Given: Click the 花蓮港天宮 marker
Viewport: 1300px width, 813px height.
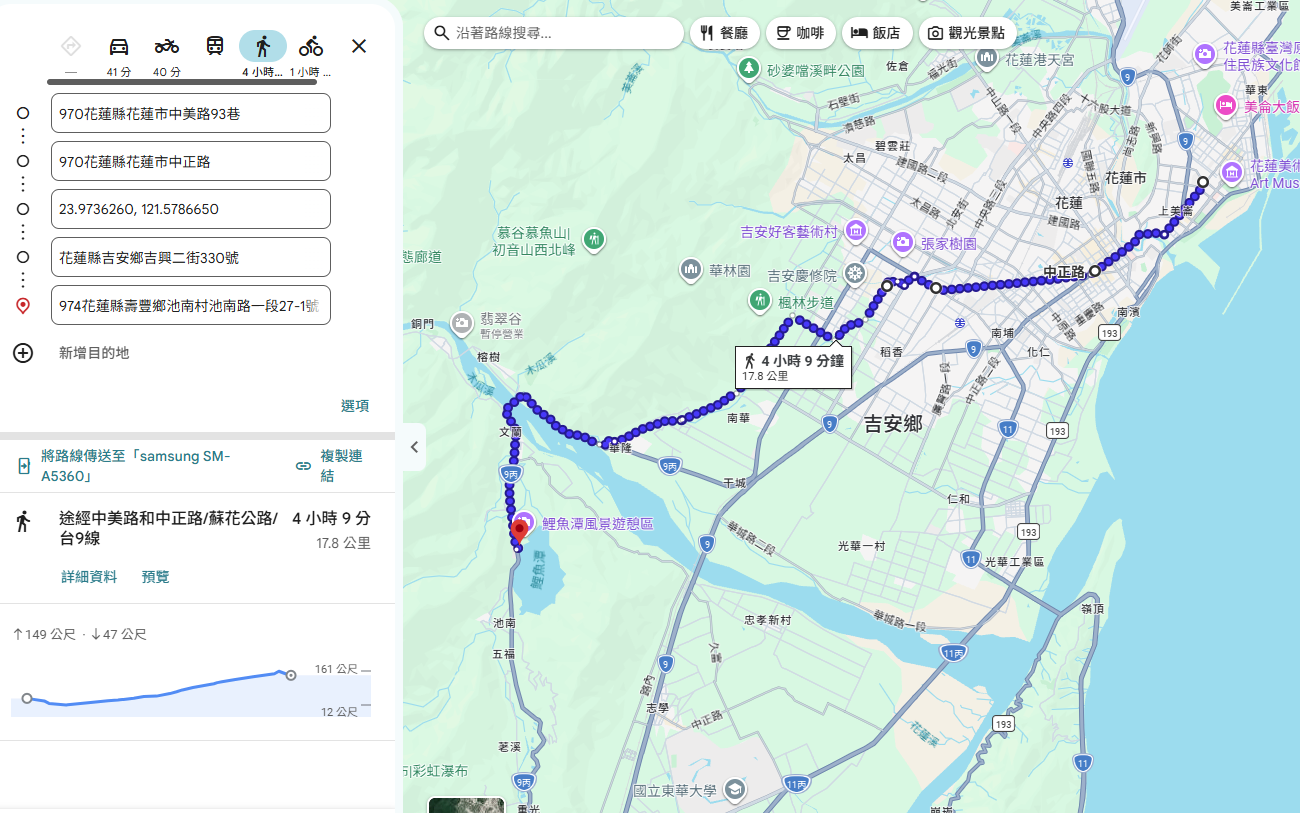Looking at the screenshot, I should [987, 58].
